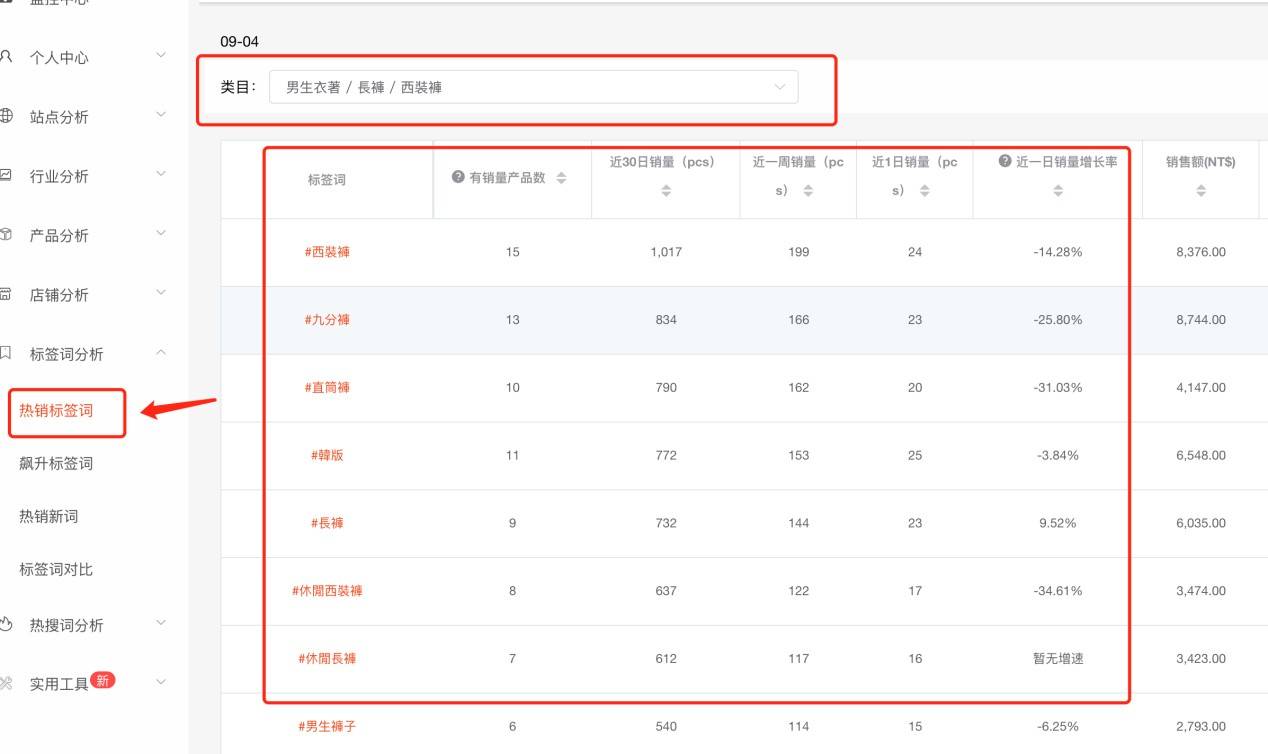Sort by 近一日销量增长率 column
Viewport: 1268px width, 754px height.
[1058, 190]
